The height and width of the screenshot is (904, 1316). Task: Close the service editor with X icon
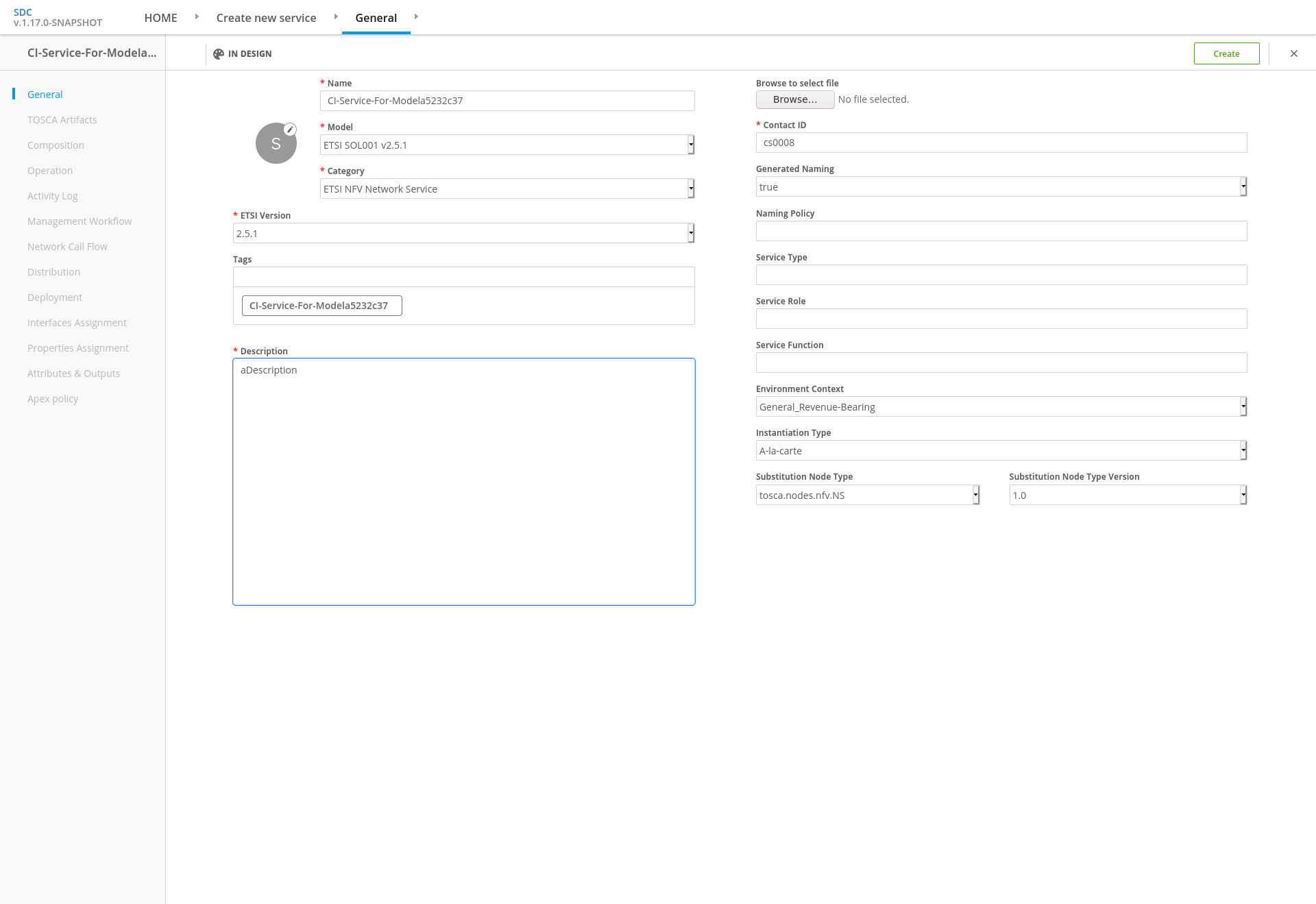tap(1294, 53)
